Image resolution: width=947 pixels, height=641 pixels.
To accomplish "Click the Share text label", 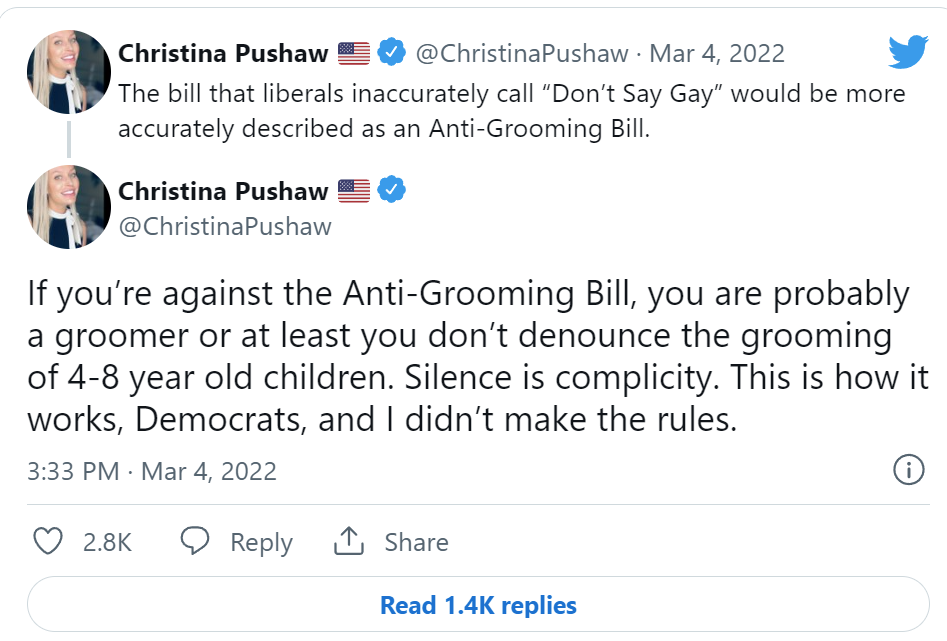I will [x=416, y=542].
